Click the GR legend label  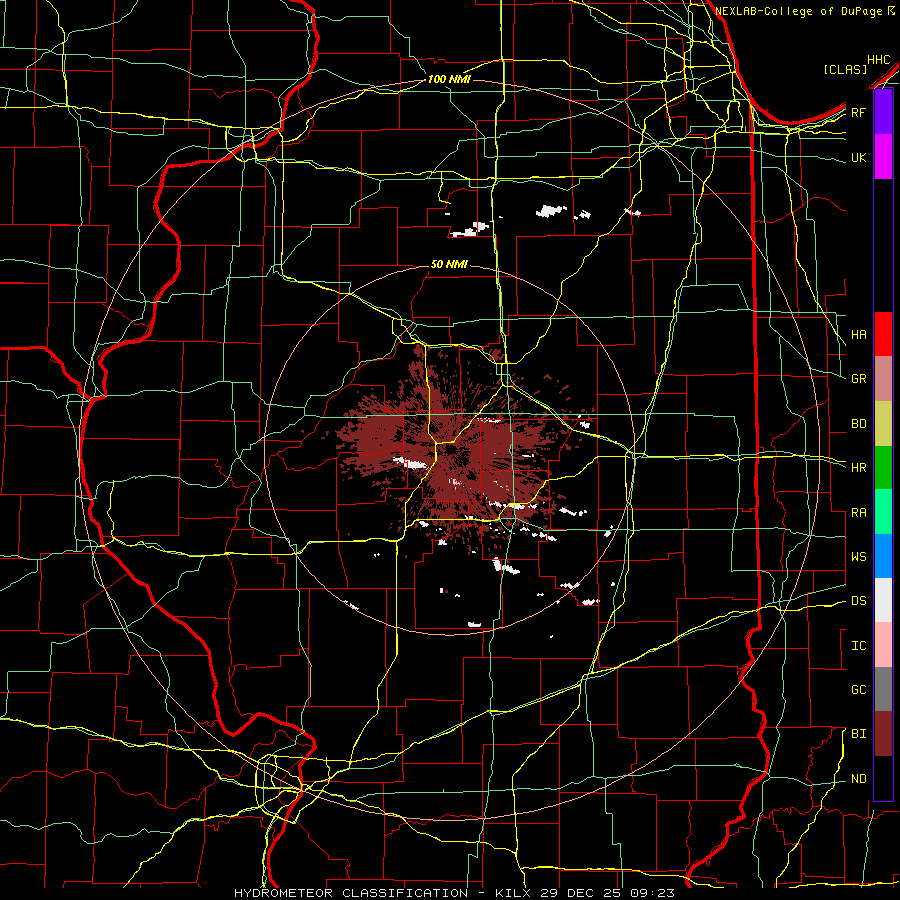859,379
